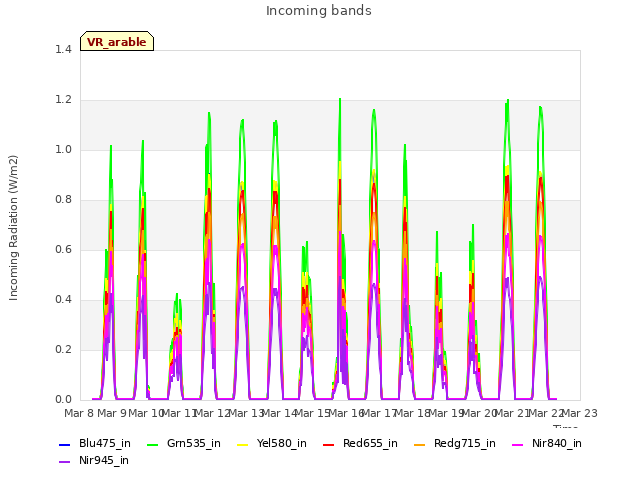Select the Red655_in legend label
Screen dimensions: 640x480
370,444
